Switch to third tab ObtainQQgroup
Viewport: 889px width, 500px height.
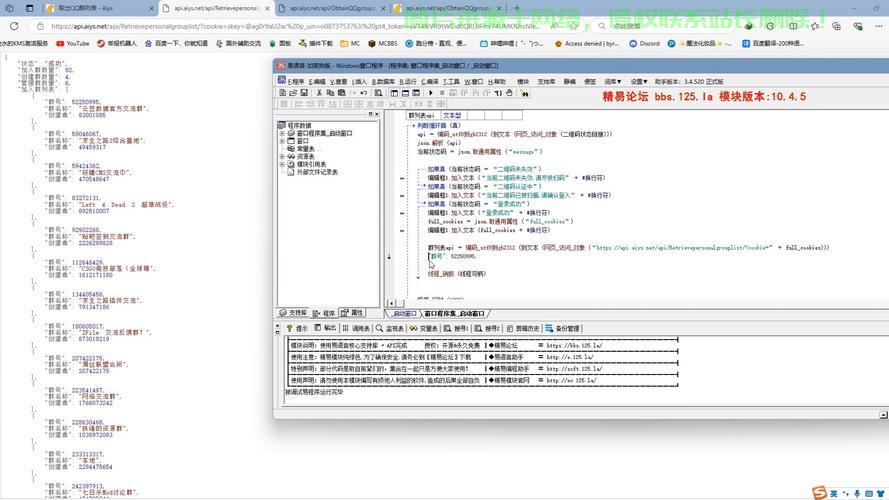332,9
